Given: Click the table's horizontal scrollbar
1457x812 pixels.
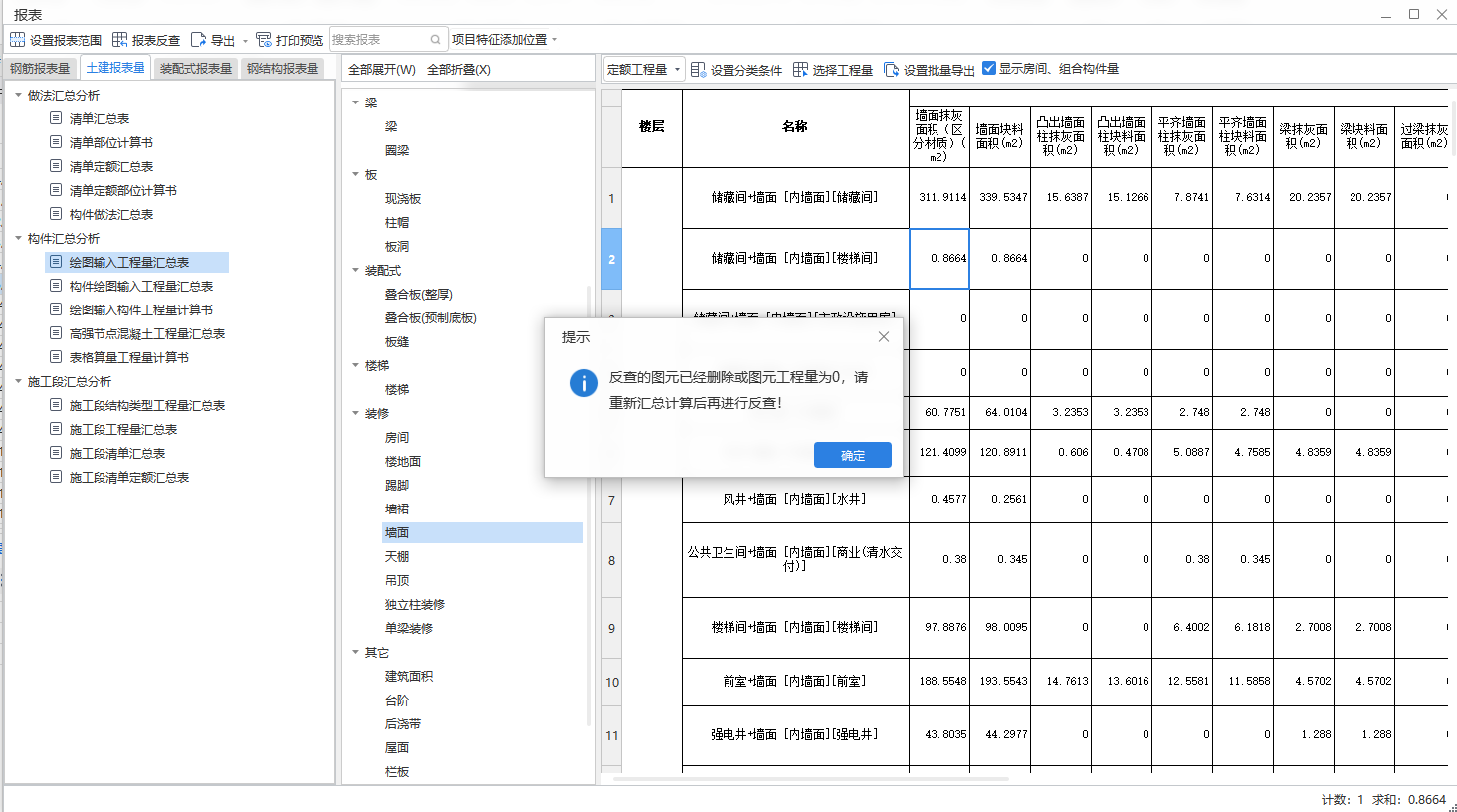Looking at the screenshot, I should (x=811, y=779).
